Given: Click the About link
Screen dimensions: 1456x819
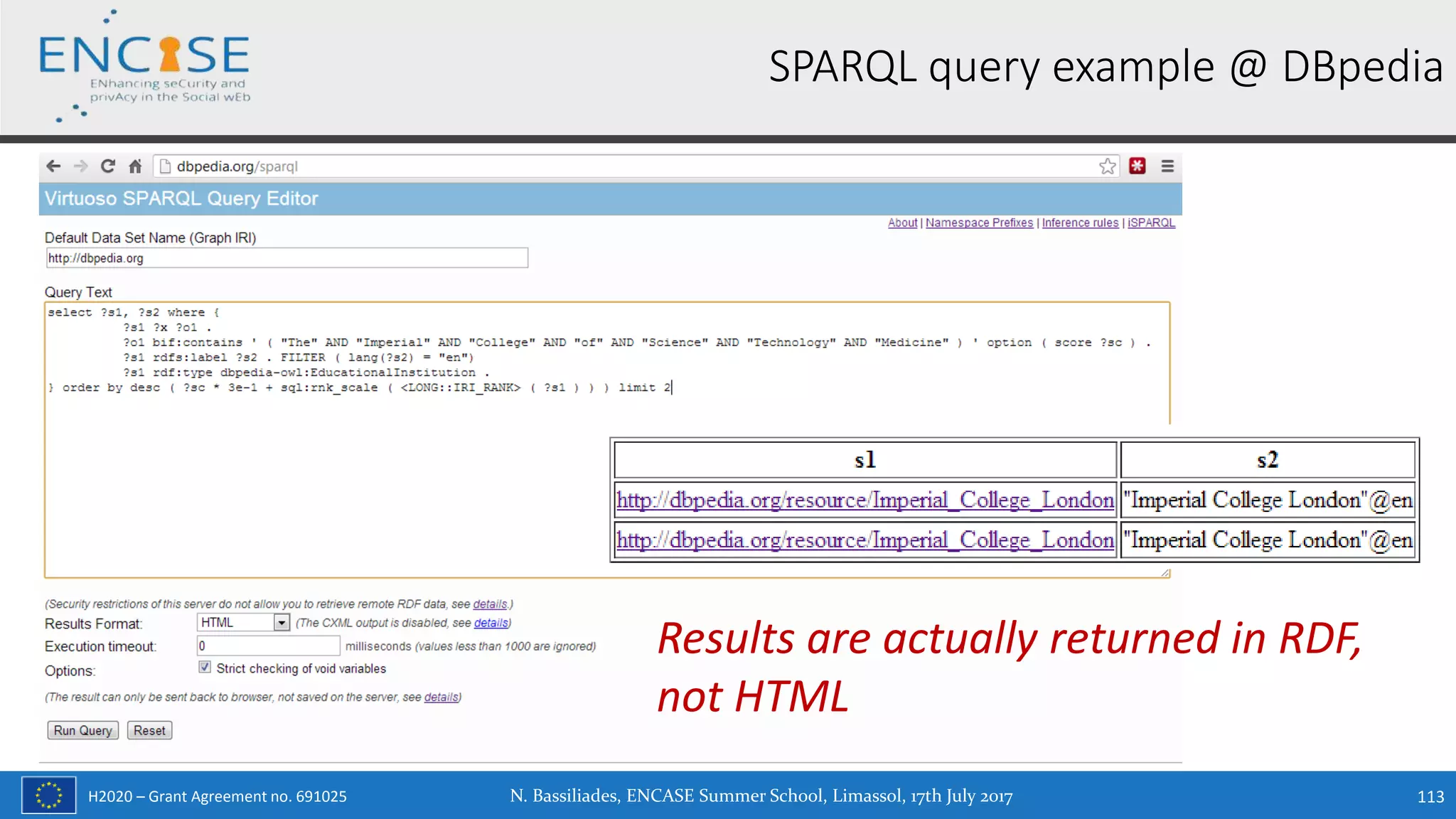Looking at the screenshot, I should [x=902, y=223].
